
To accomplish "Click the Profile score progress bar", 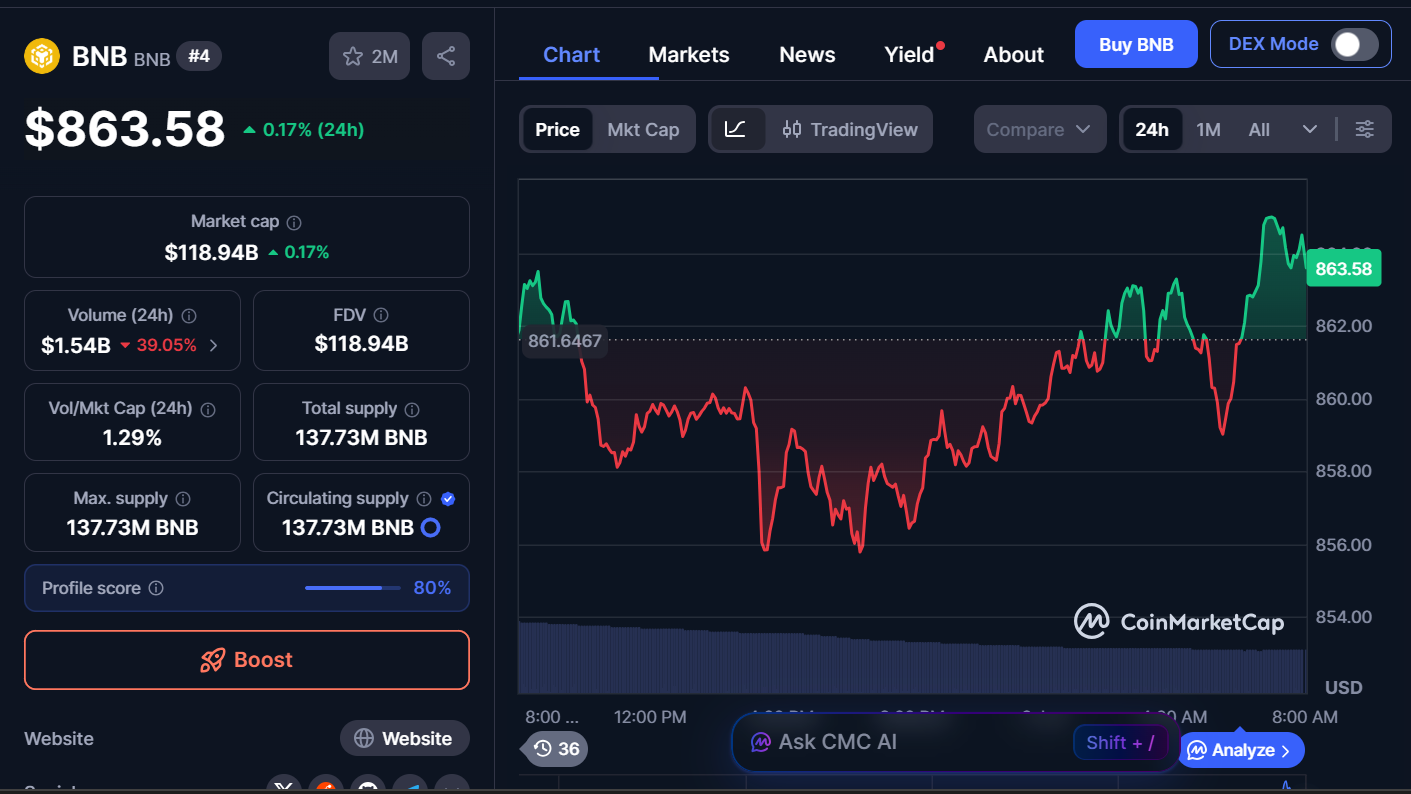I will point(351,588).
